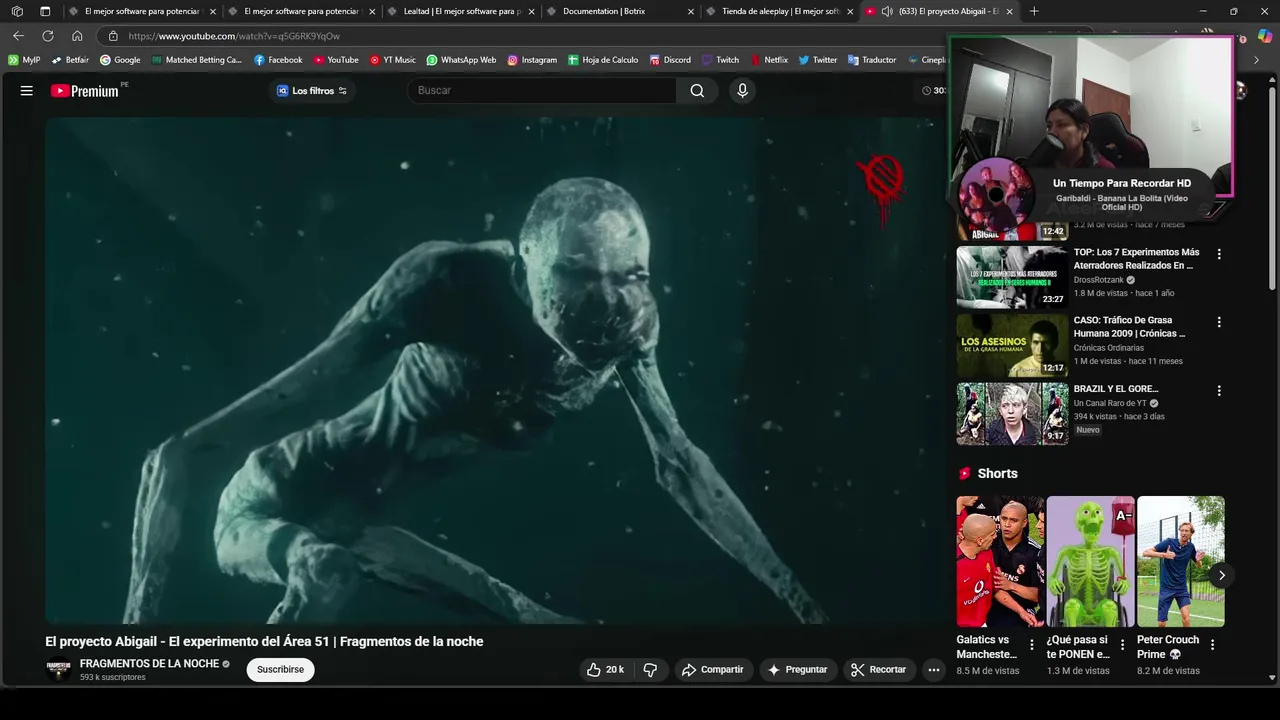
Task: Click the DrossRotzank channel name
Action: (1099, 280)
